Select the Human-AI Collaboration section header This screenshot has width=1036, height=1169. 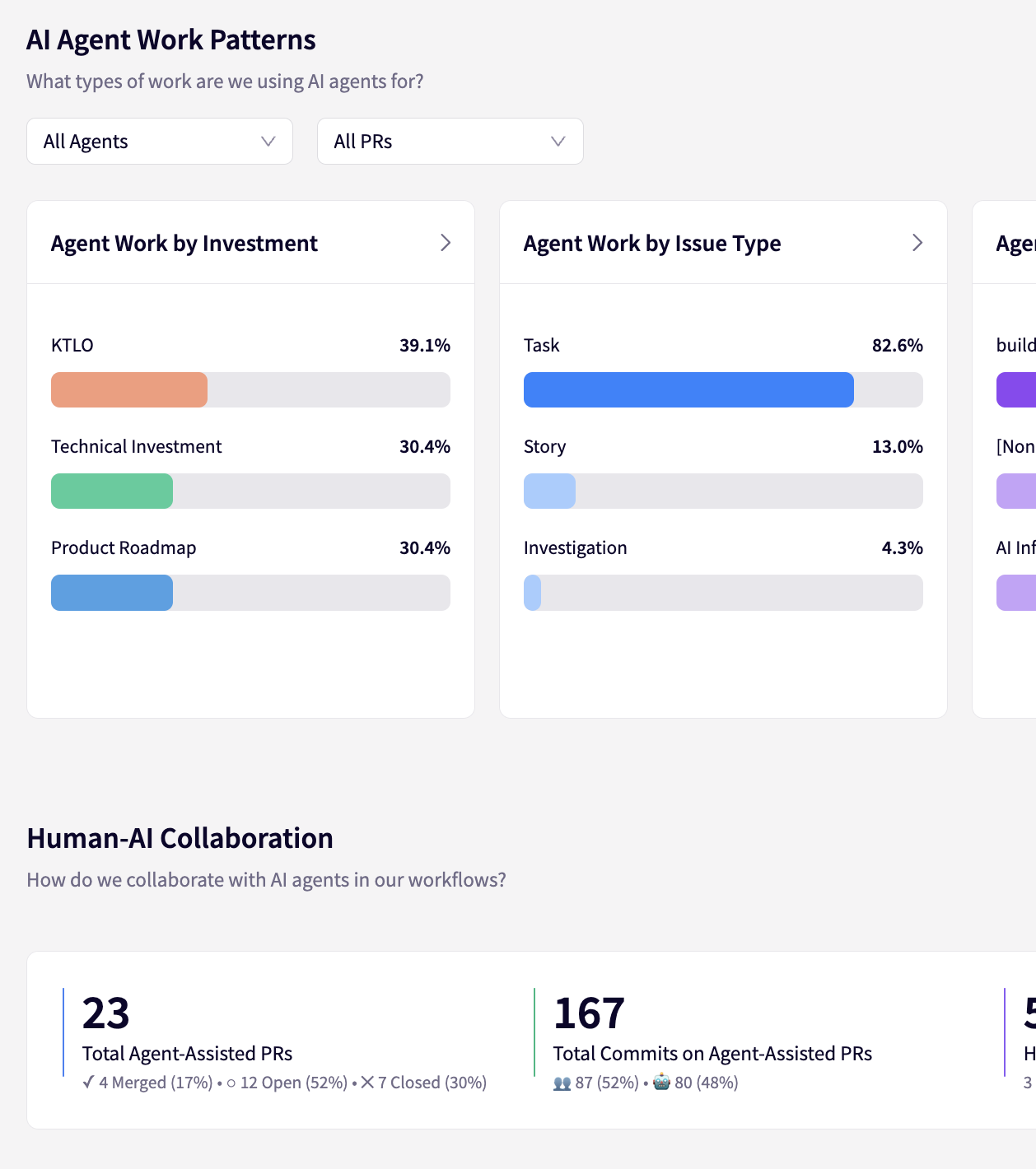pyautogui.click(x=180, y=837)
